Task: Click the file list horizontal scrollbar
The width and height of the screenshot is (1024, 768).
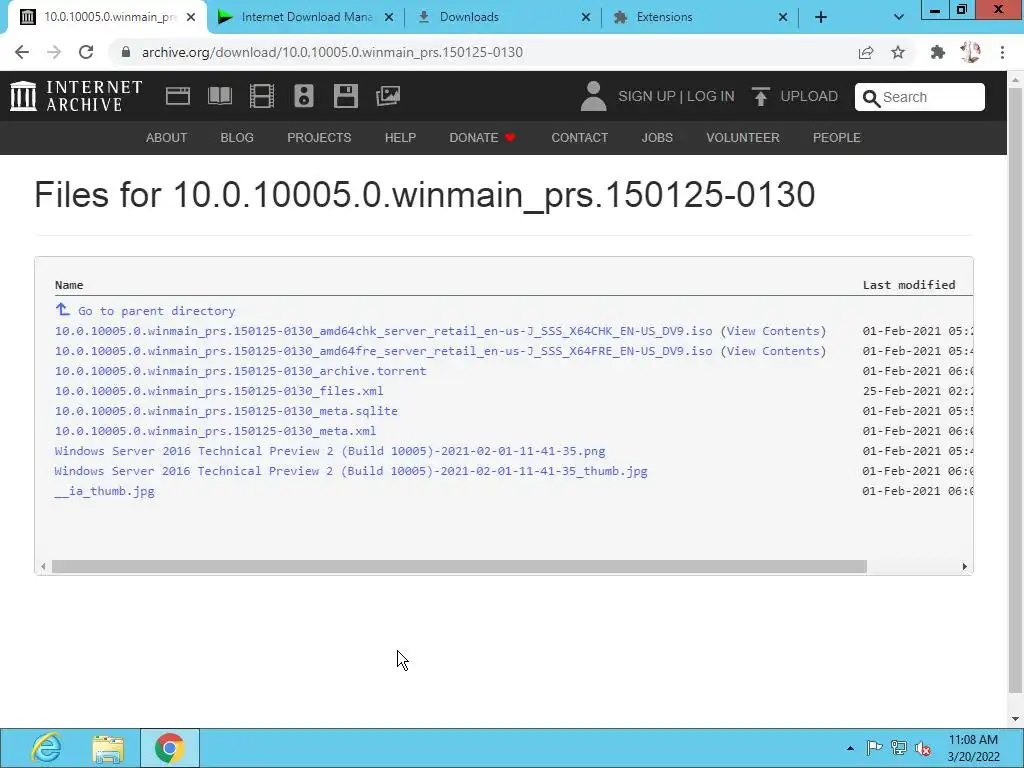Action: (459, 567)
